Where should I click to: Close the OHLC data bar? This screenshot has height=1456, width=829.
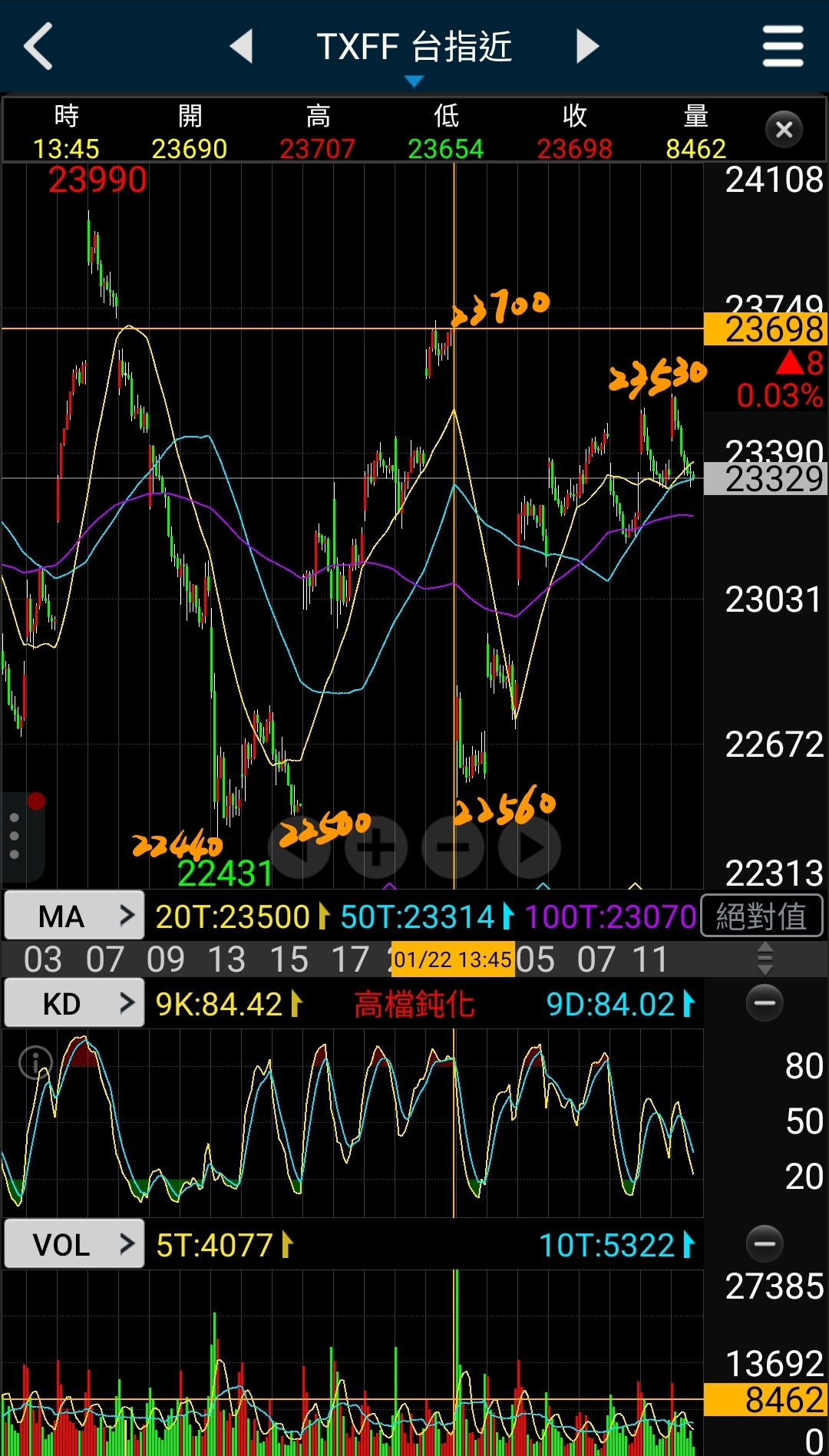point(784,130)
